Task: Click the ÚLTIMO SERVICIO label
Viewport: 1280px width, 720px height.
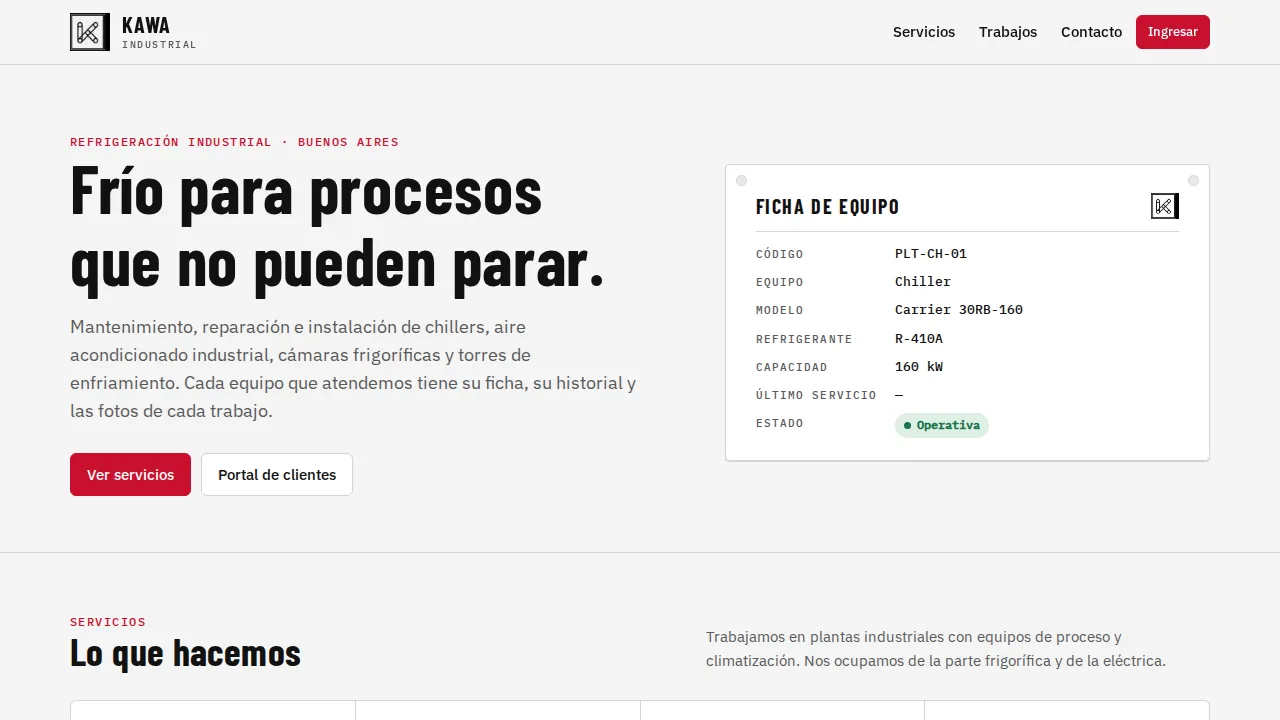Action: 816,395
